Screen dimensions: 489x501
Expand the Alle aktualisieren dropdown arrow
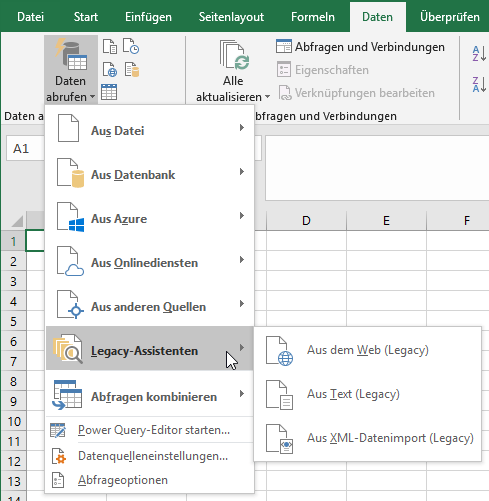tap(267, 97)
